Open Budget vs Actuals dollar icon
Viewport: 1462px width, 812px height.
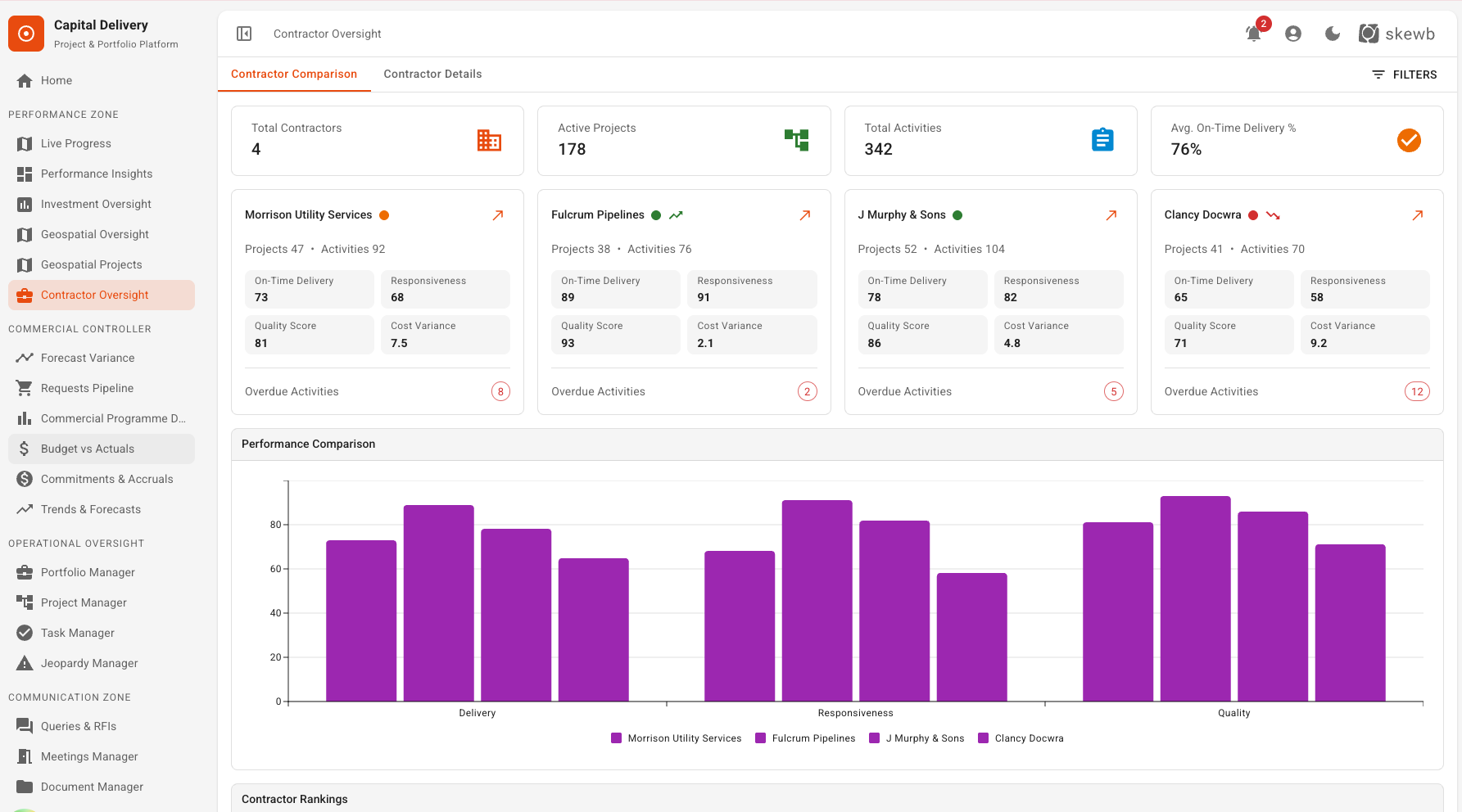pos(25,449)
